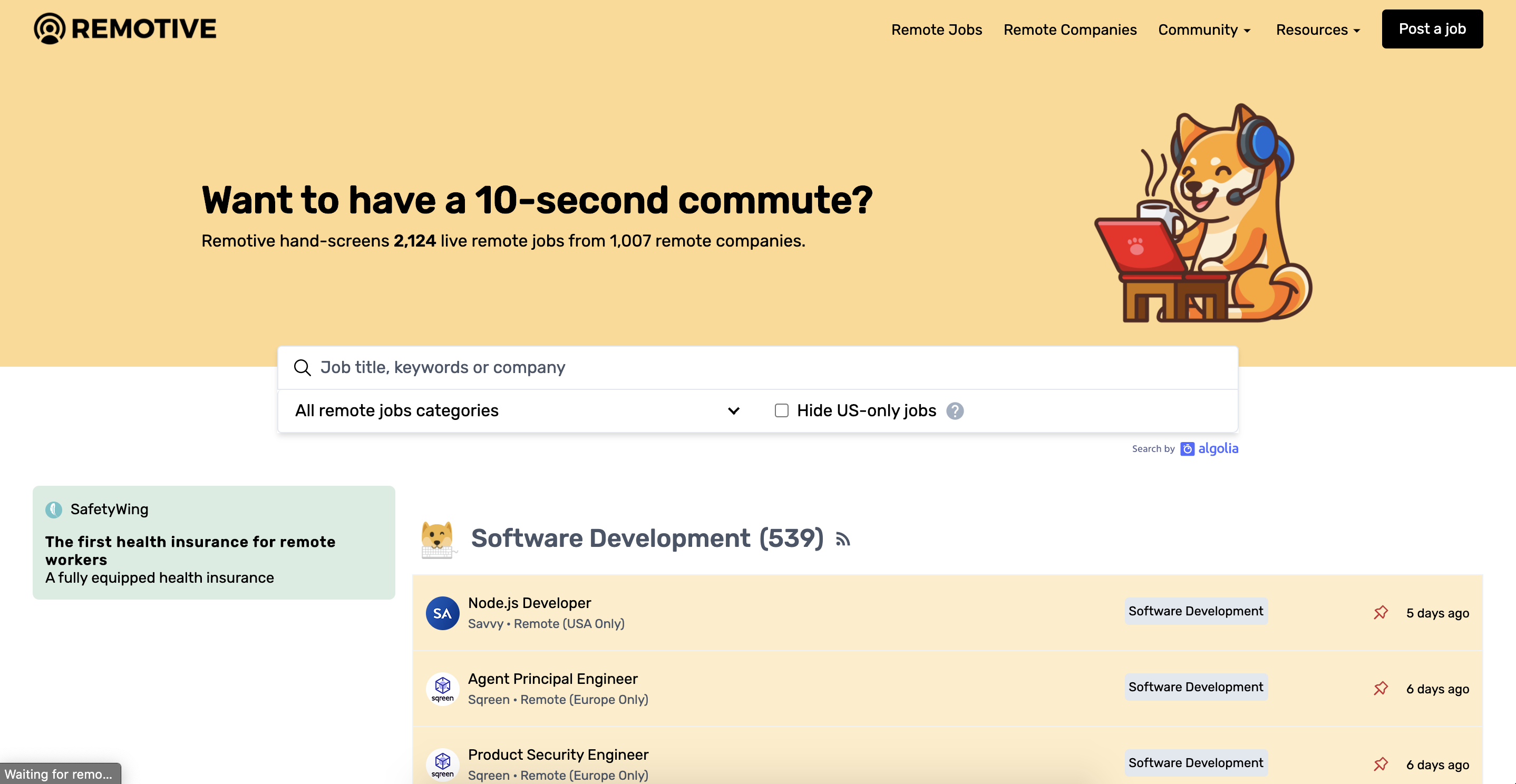
Task: Click the RSS feed icon beside Software Development
Action: coord(843,540)
